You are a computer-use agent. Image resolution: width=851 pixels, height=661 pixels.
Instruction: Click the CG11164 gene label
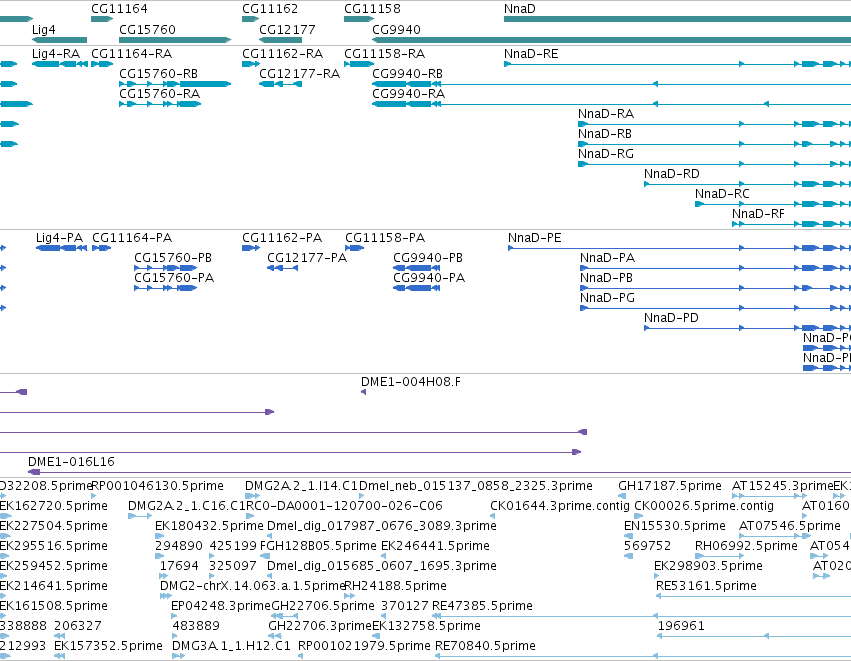[x=119, y=9]
